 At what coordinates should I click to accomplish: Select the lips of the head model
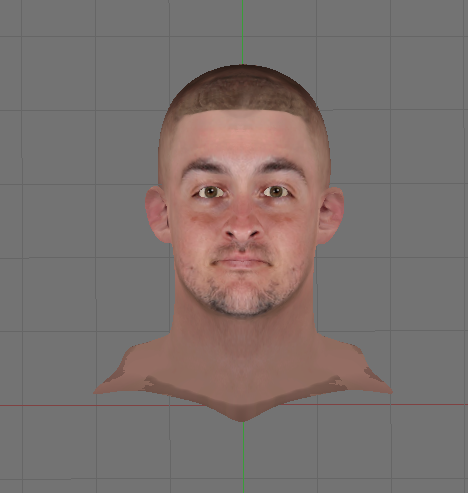tap(241, 262)
